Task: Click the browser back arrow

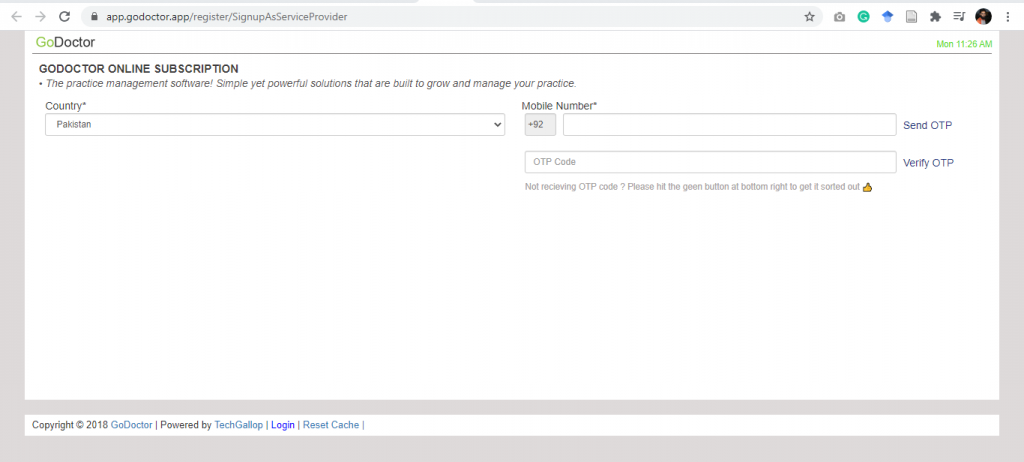Action: coord(16,16)
